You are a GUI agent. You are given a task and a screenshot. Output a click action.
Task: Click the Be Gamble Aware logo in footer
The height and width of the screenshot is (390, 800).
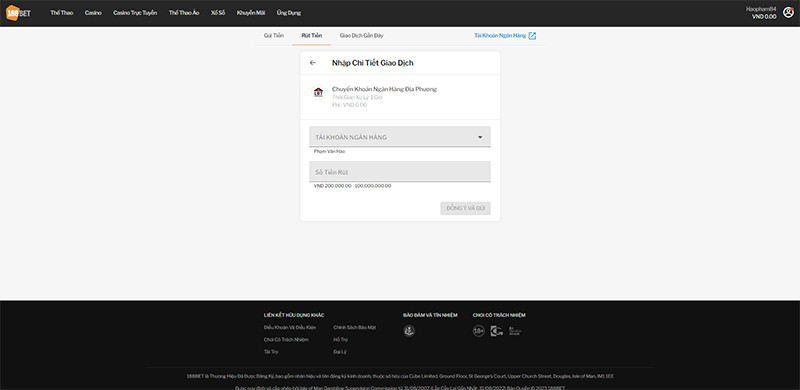[x=515, y=331]
